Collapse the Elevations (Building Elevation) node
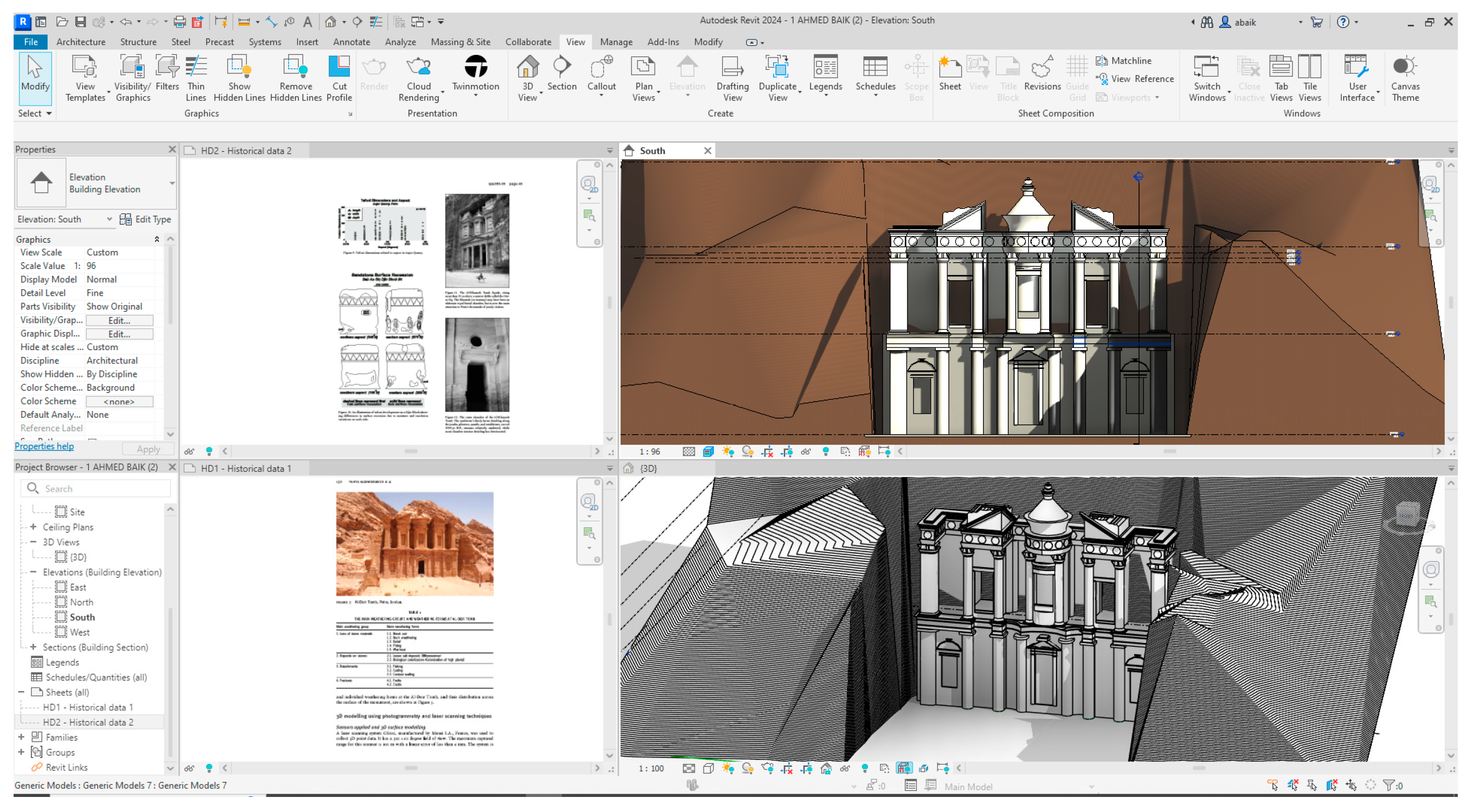Viewport: 1468px width, 812px height. coord(33,572)
